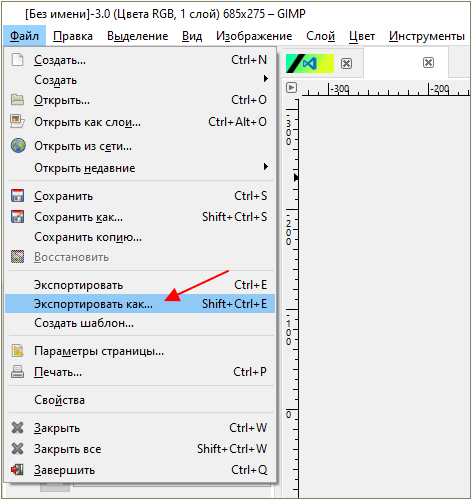Click the new document icon beside Создать...
This screenshot has height=500, width=472.
(x=17, y=60)
